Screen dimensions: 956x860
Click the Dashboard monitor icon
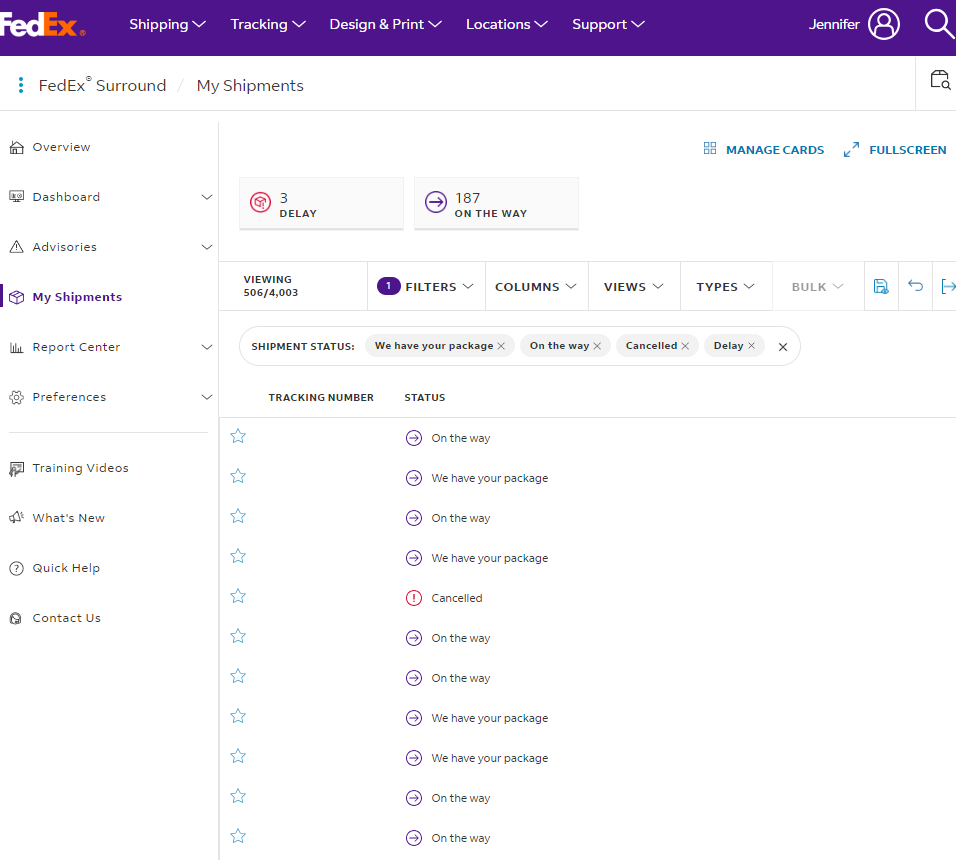point(16,196)
